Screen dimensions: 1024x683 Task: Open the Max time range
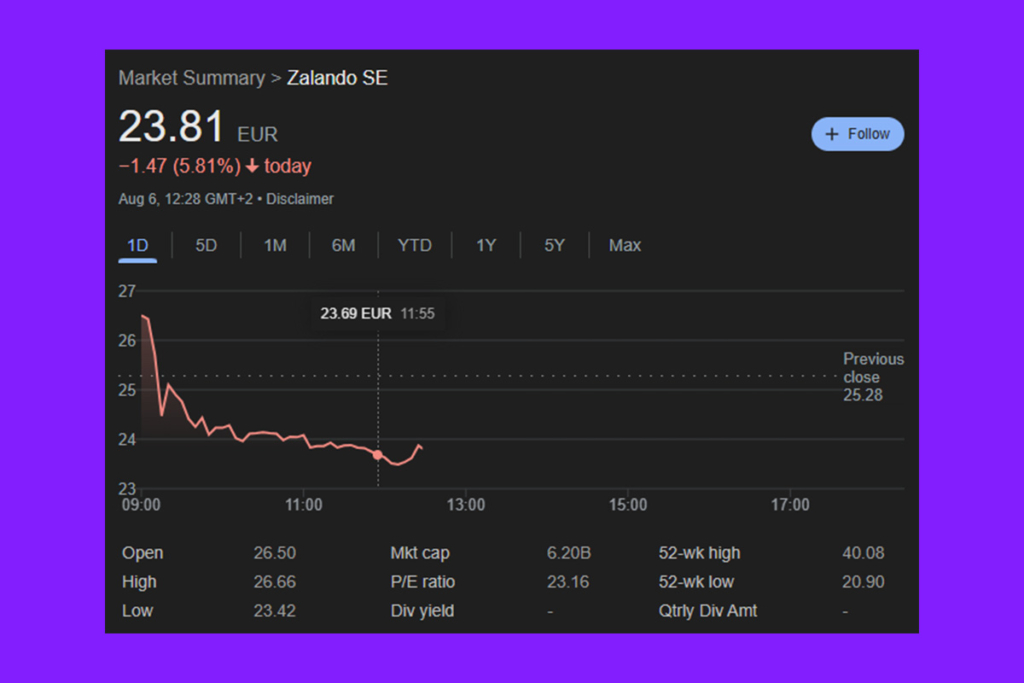click(x=624, y=245)
